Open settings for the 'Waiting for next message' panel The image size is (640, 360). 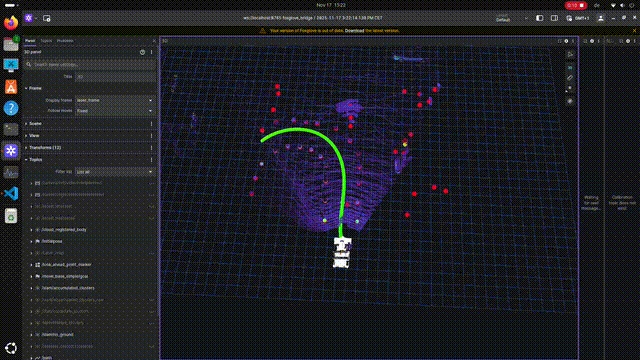tap(592, 41)
